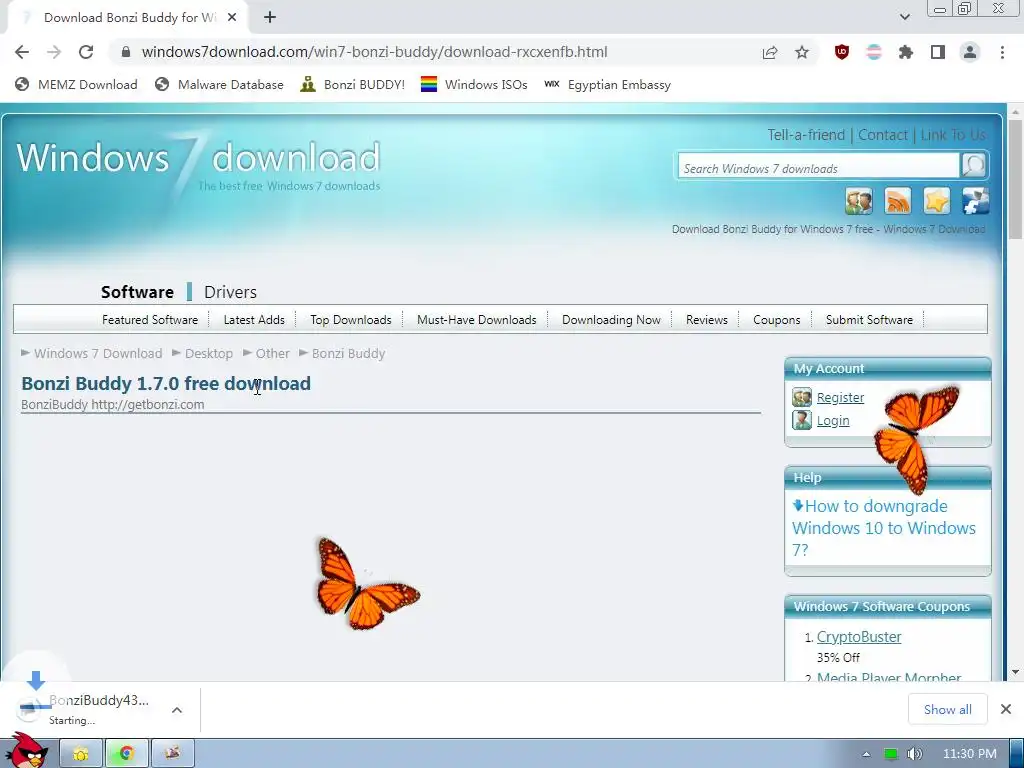Click the blue share icon in header
This screenshot has width=1024, height=768.
click(x=976, y=201)
